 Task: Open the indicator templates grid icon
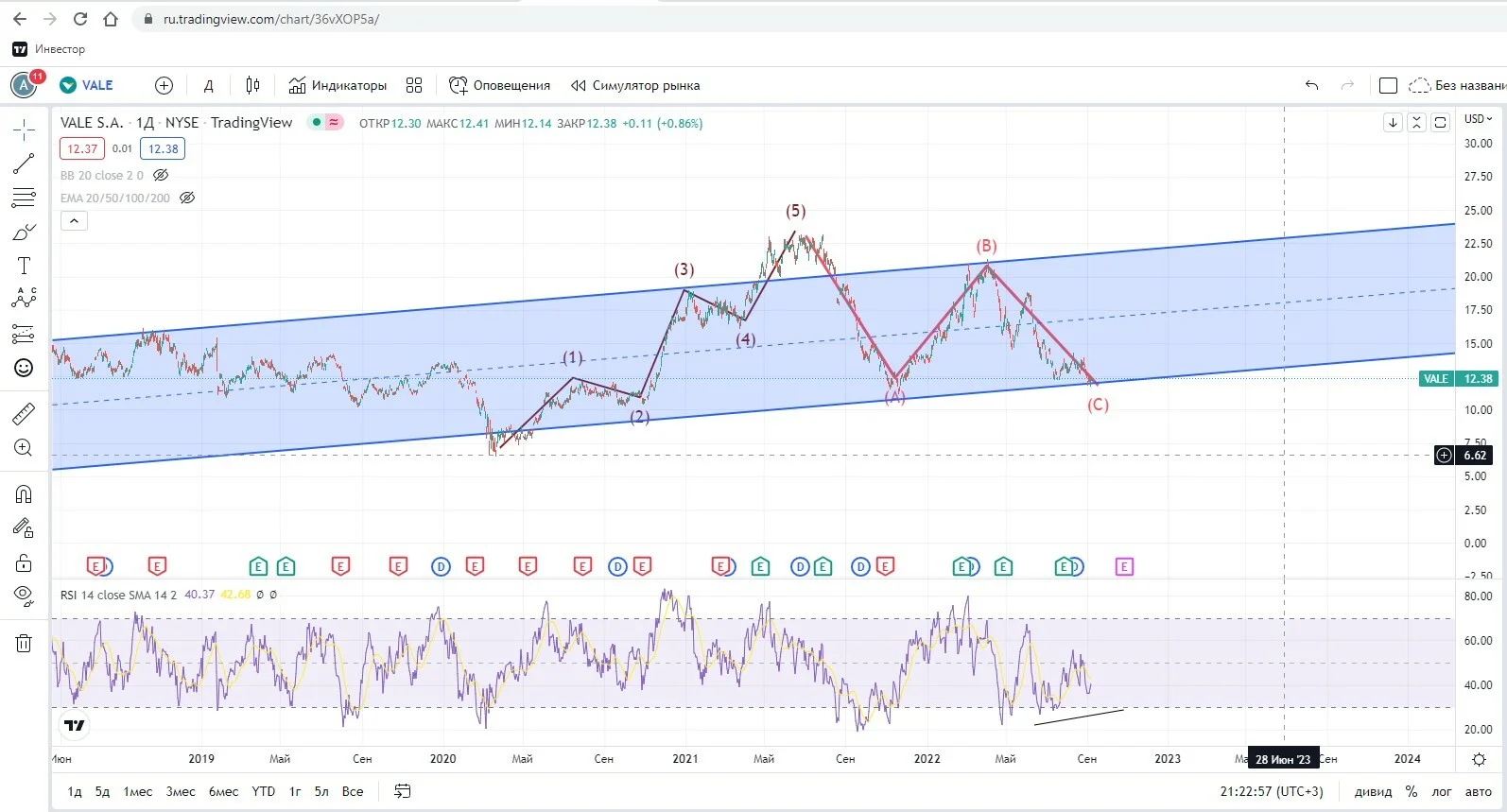click(414, 85)
